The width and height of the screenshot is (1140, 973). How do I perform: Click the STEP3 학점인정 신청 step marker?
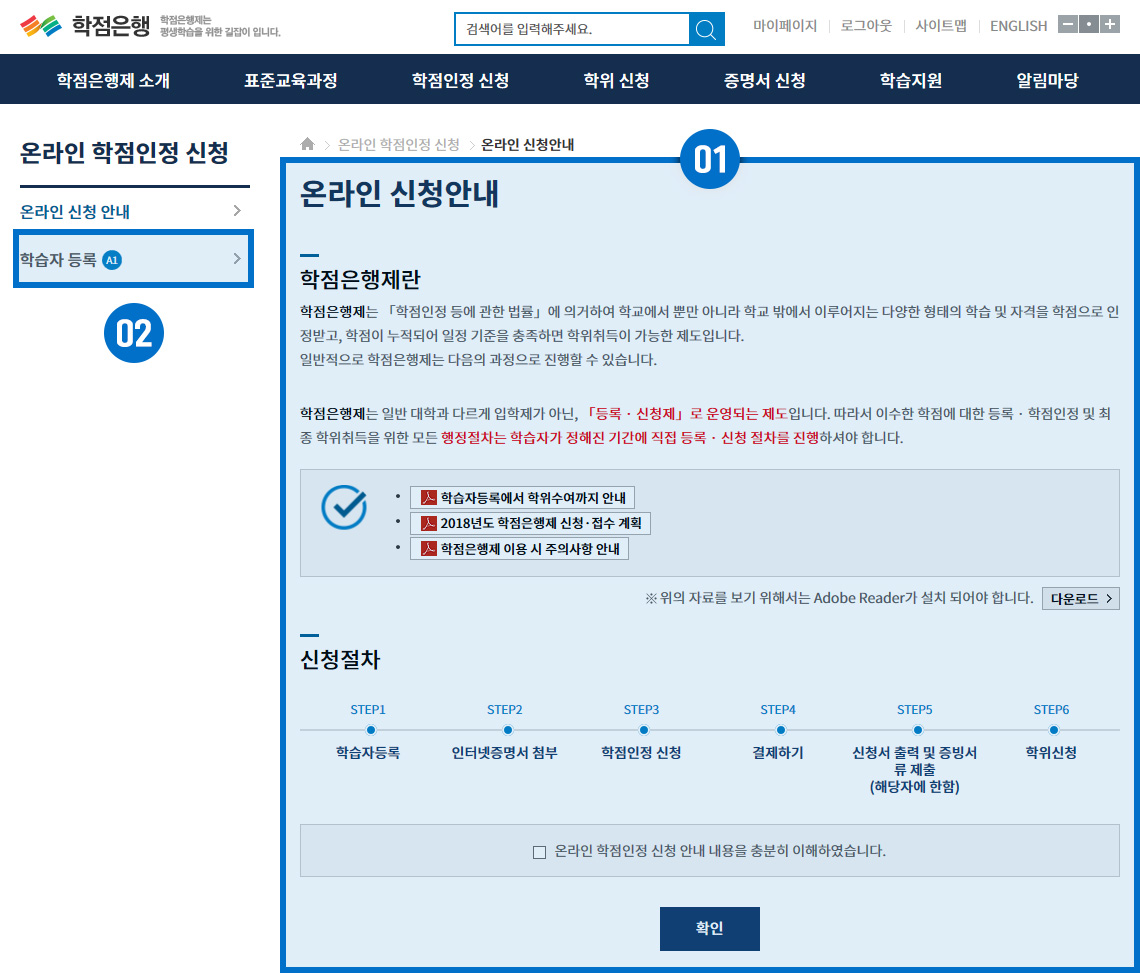643,730
